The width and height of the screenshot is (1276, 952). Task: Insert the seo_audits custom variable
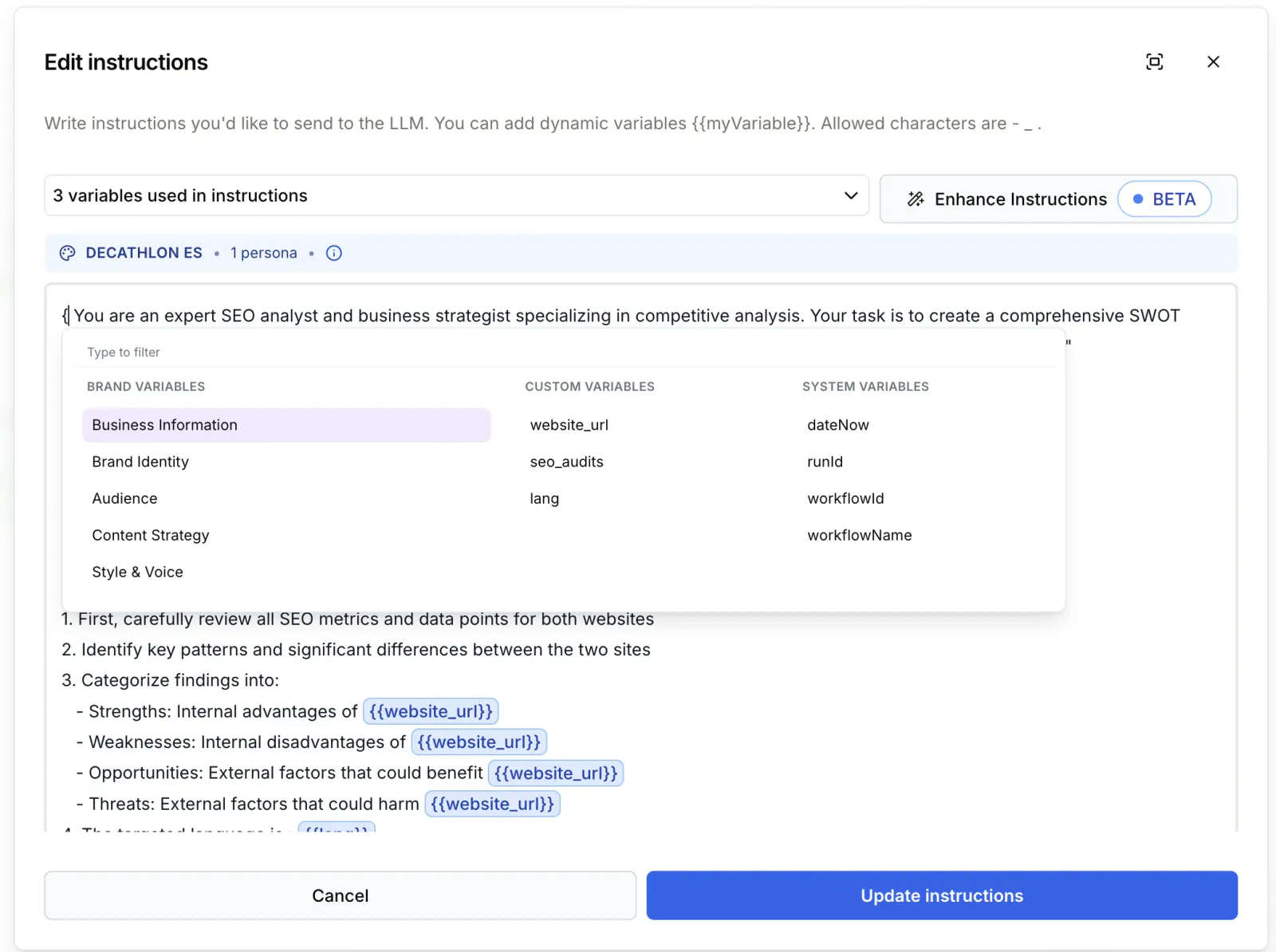coord(567,462)
